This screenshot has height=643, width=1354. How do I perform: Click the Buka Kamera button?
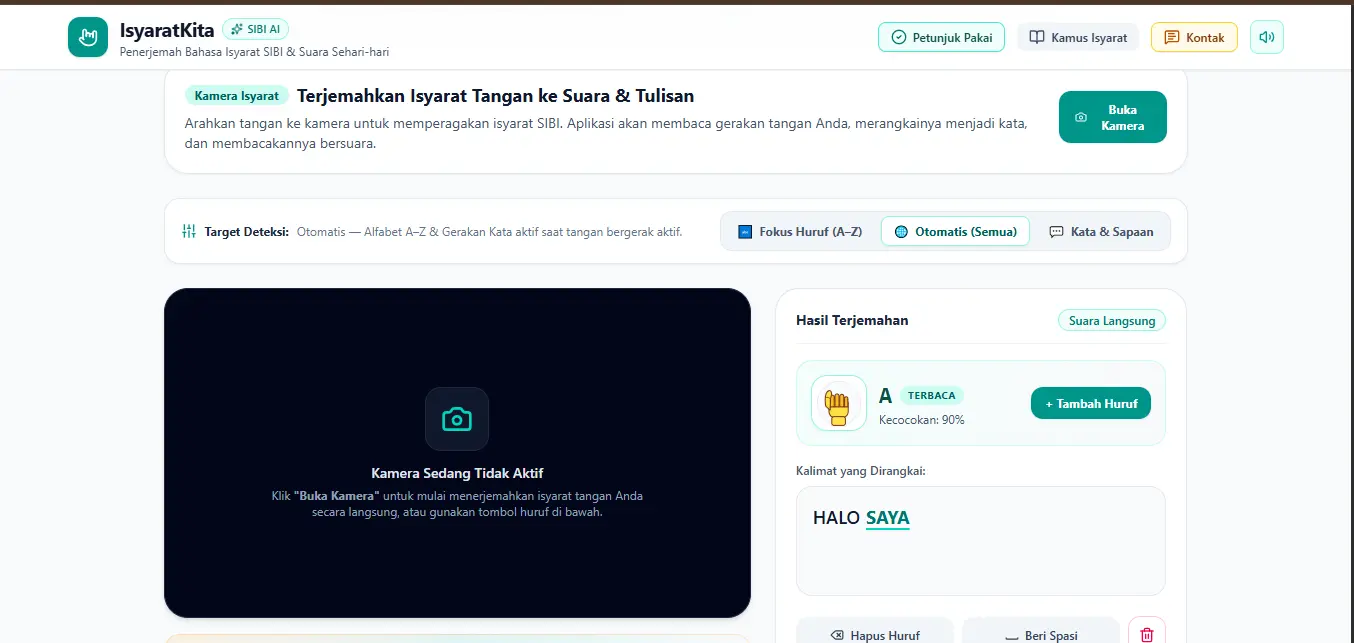pos(1113,117)
